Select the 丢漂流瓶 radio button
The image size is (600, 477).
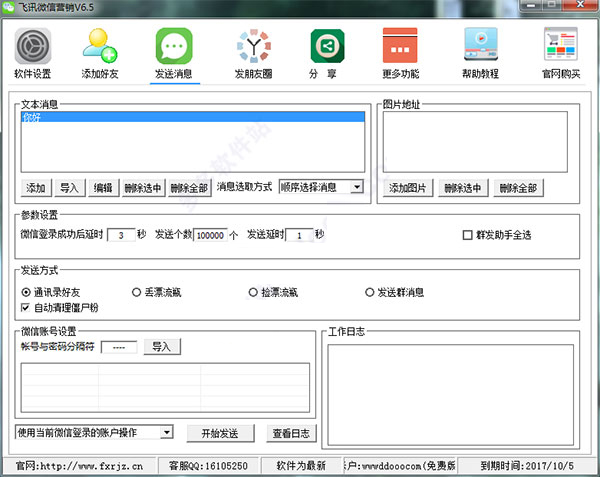[x=136, y=292]
